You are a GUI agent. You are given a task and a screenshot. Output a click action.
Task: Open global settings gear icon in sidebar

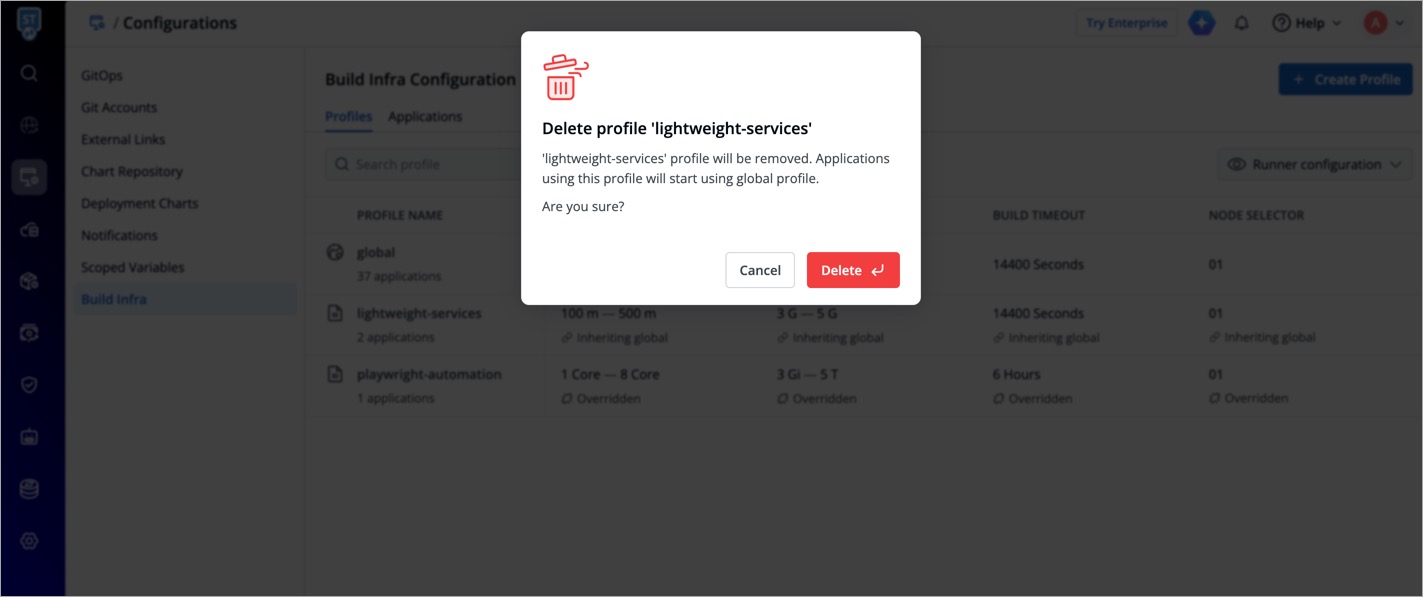coord(29,541)
